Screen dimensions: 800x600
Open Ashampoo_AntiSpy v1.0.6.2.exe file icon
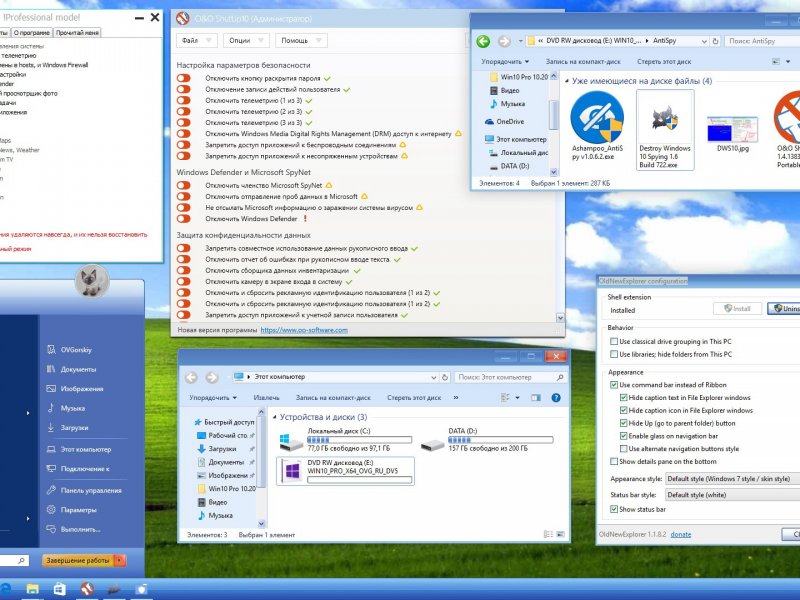tap(596, 117)
